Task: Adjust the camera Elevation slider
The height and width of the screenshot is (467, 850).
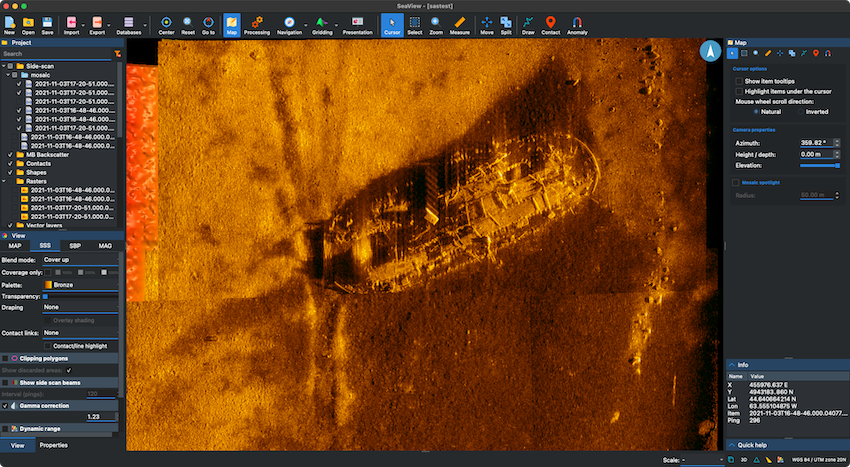Action: 820,165
